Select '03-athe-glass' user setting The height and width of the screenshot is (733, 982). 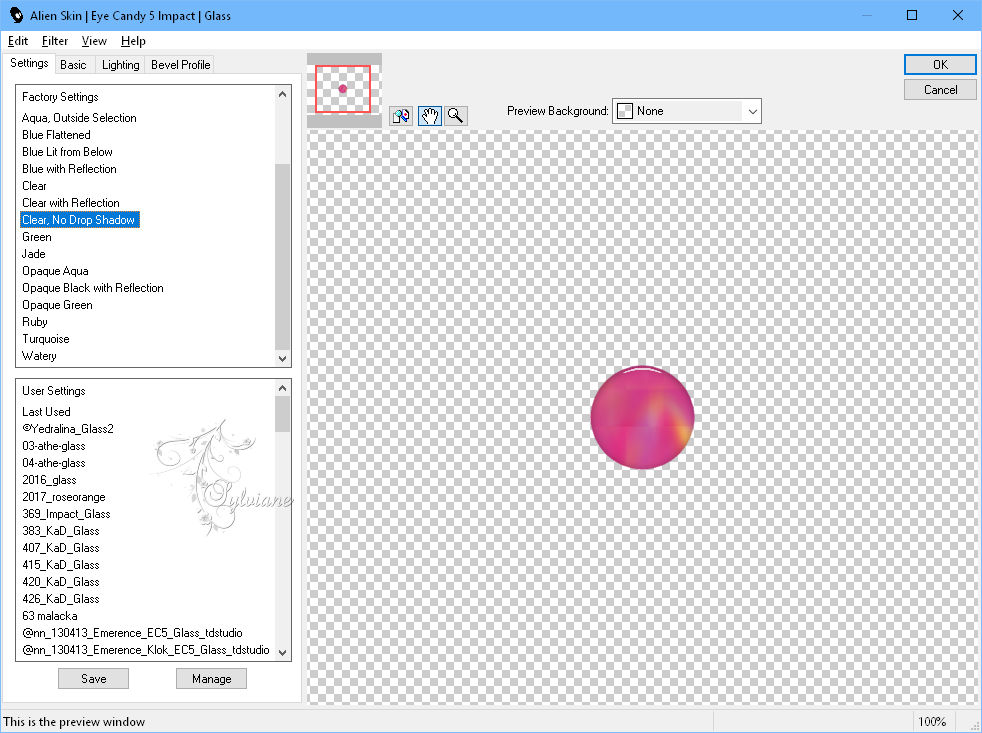point(54,445)
